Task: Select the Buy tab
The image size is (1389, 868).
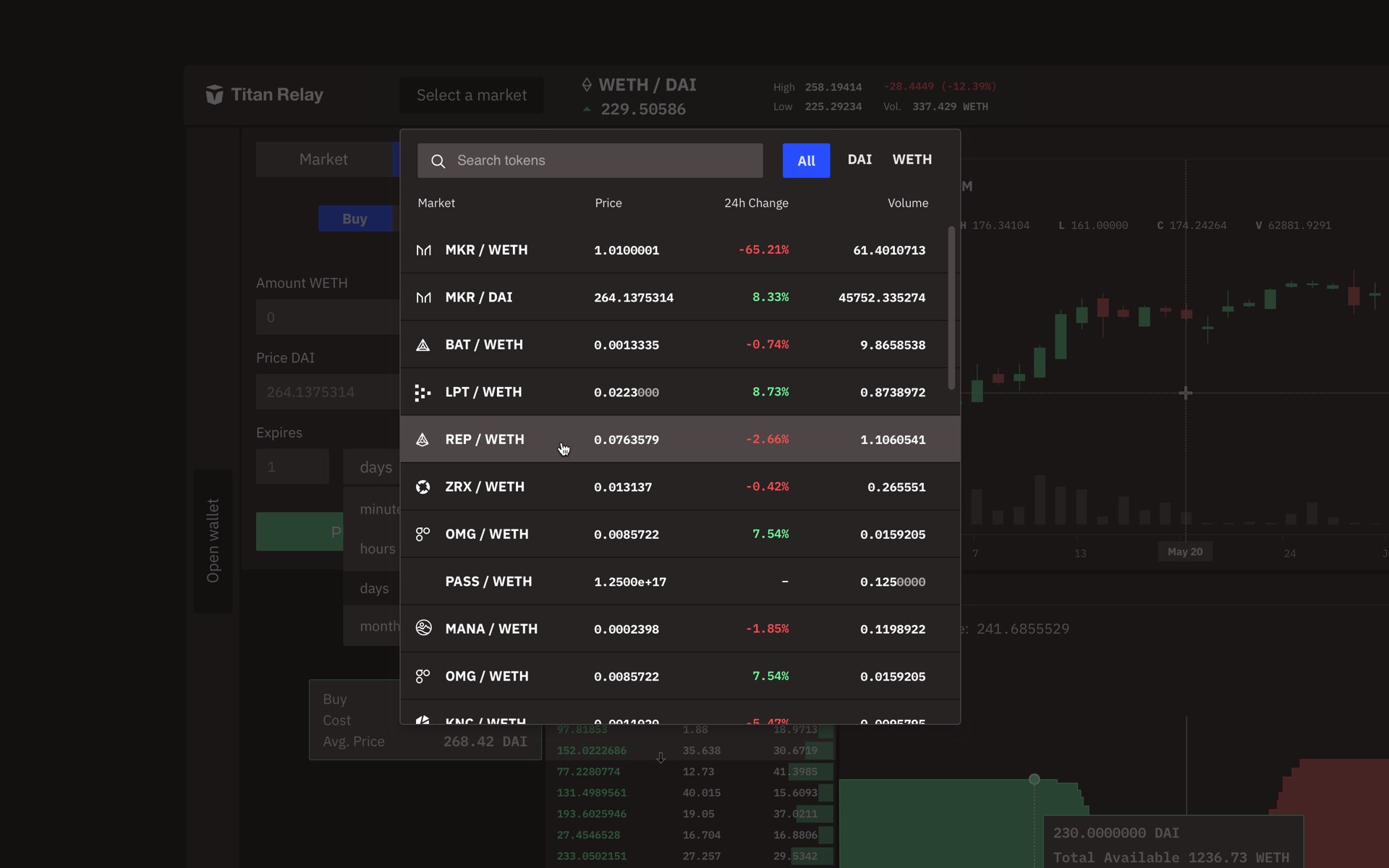Action: click(355, 218)
